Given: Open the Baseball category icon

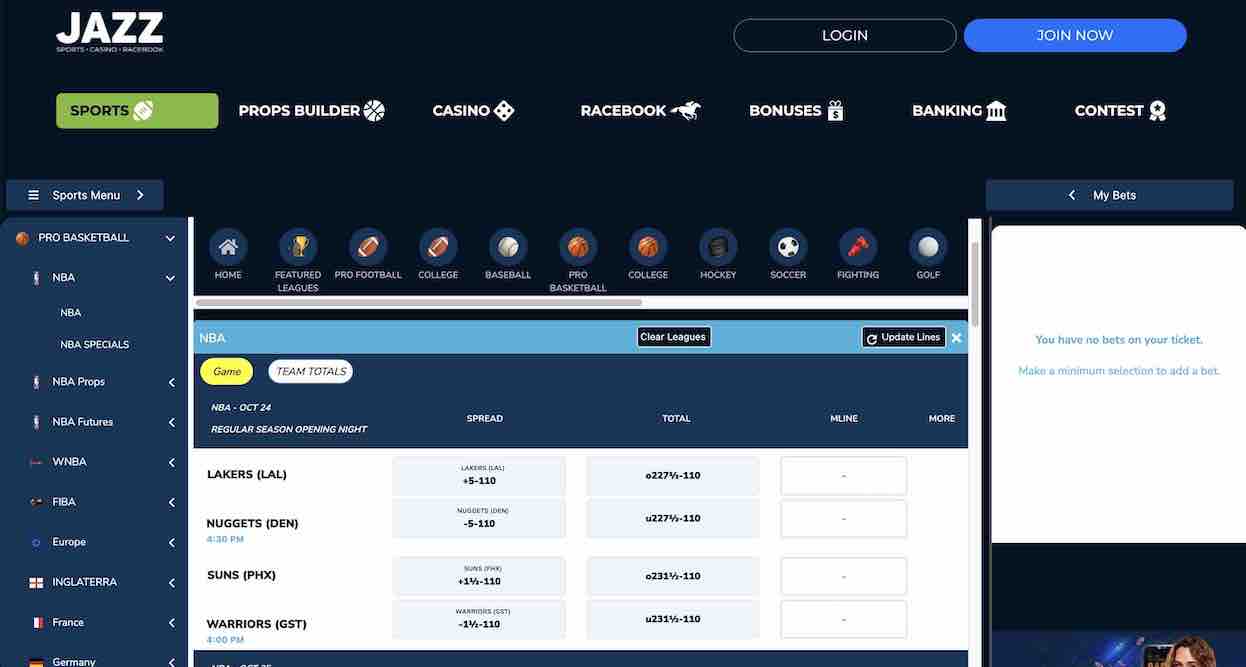Looking at the screenshot, I should click(x=507, y=249).
